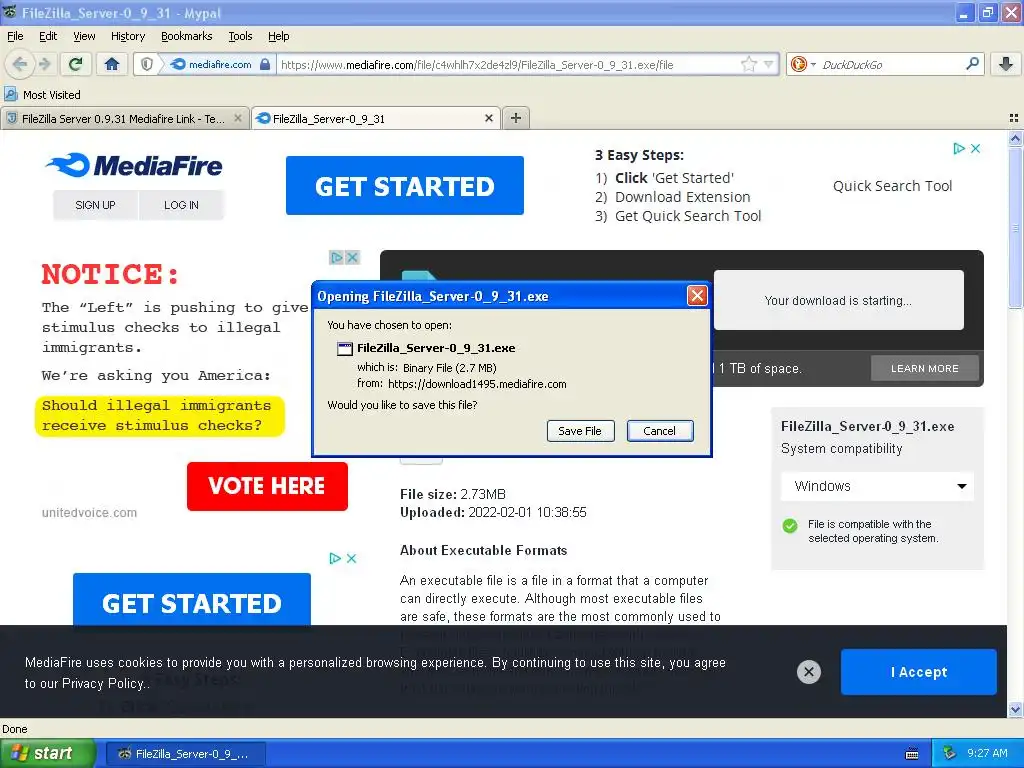Viewport: 1024px width, 768px height.
Task: Close the FileZilla Server Mediafire Link tab
Action: click(238, 118)
